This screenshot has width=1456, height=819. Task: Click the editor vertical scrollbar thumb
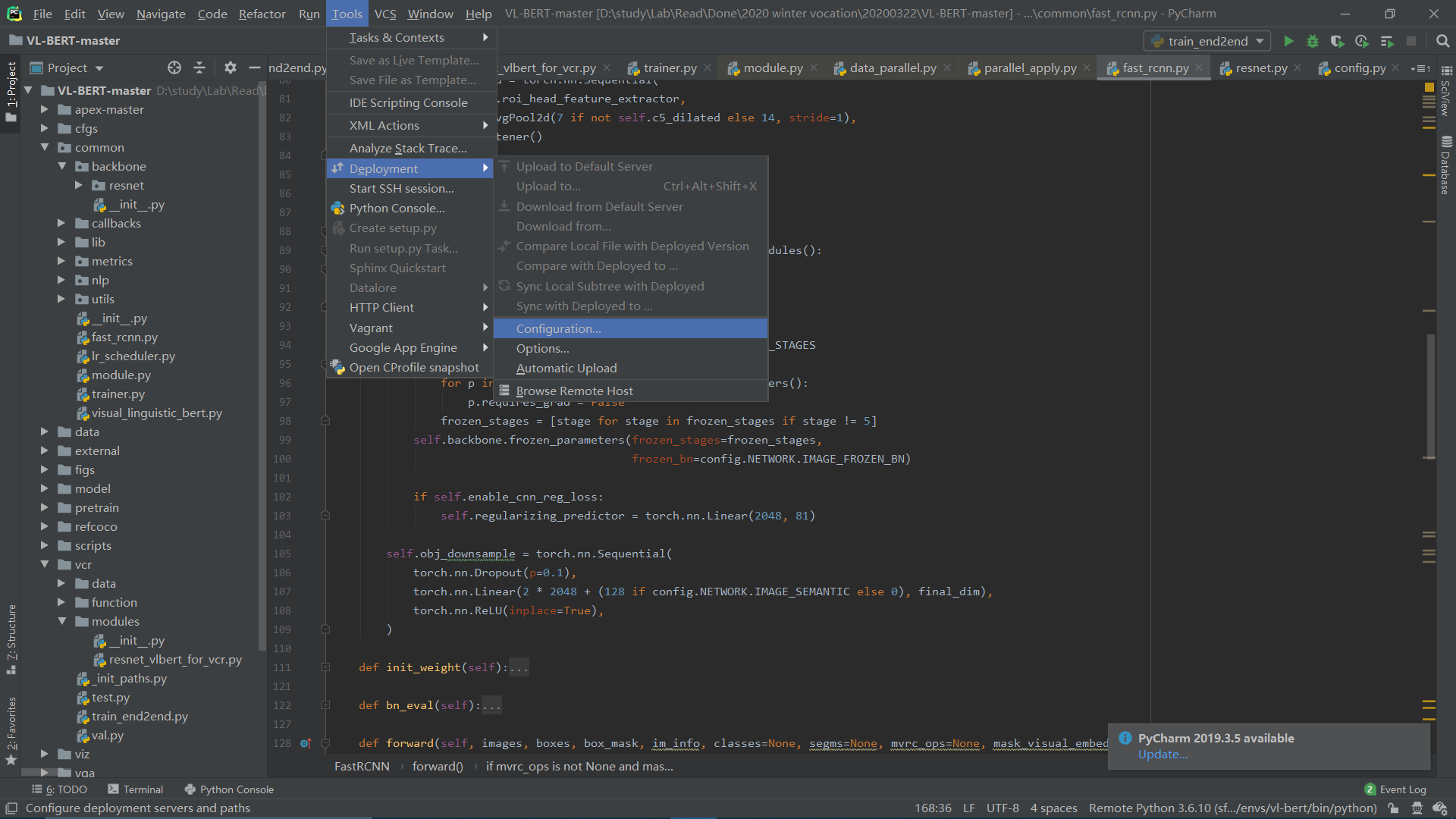pos(1430,395)
